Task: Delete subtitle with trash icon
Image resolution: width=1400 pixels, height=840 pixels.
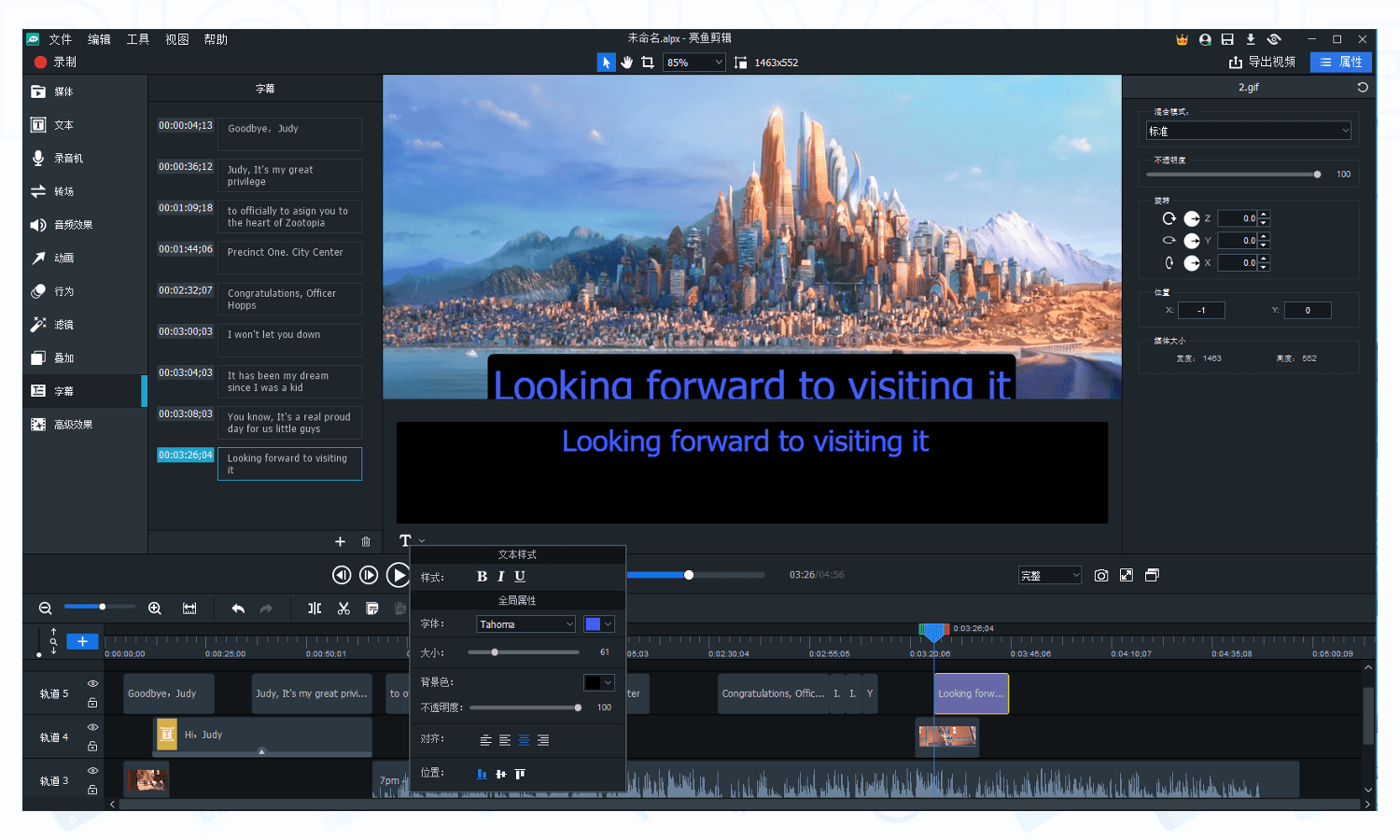Action: 366,542
